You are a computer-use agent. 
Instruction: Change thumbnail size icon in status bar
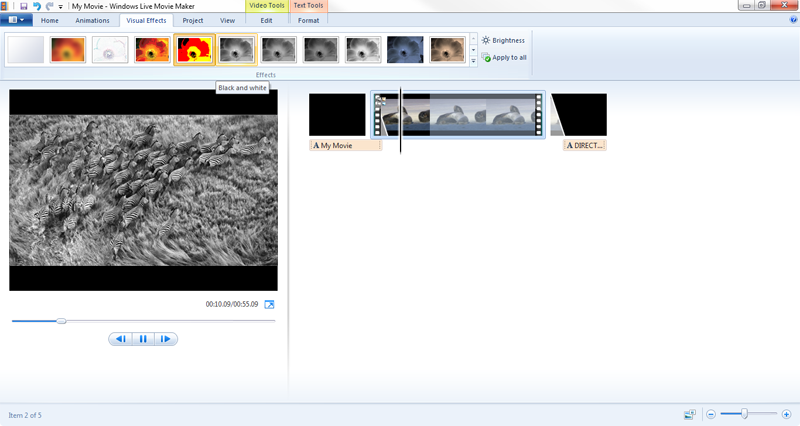coord(690,414)
